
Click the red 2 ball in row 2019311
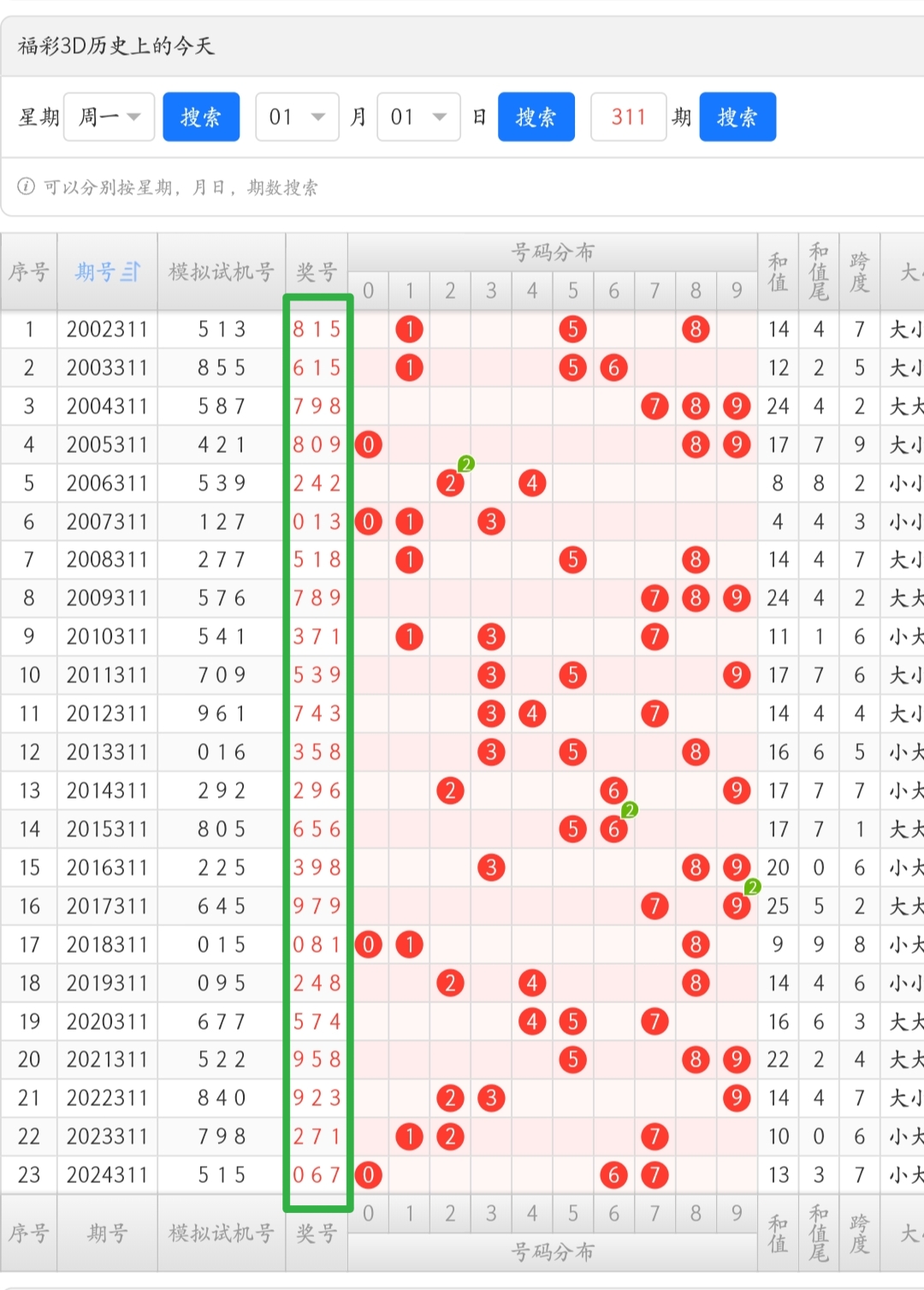(450, 984)
